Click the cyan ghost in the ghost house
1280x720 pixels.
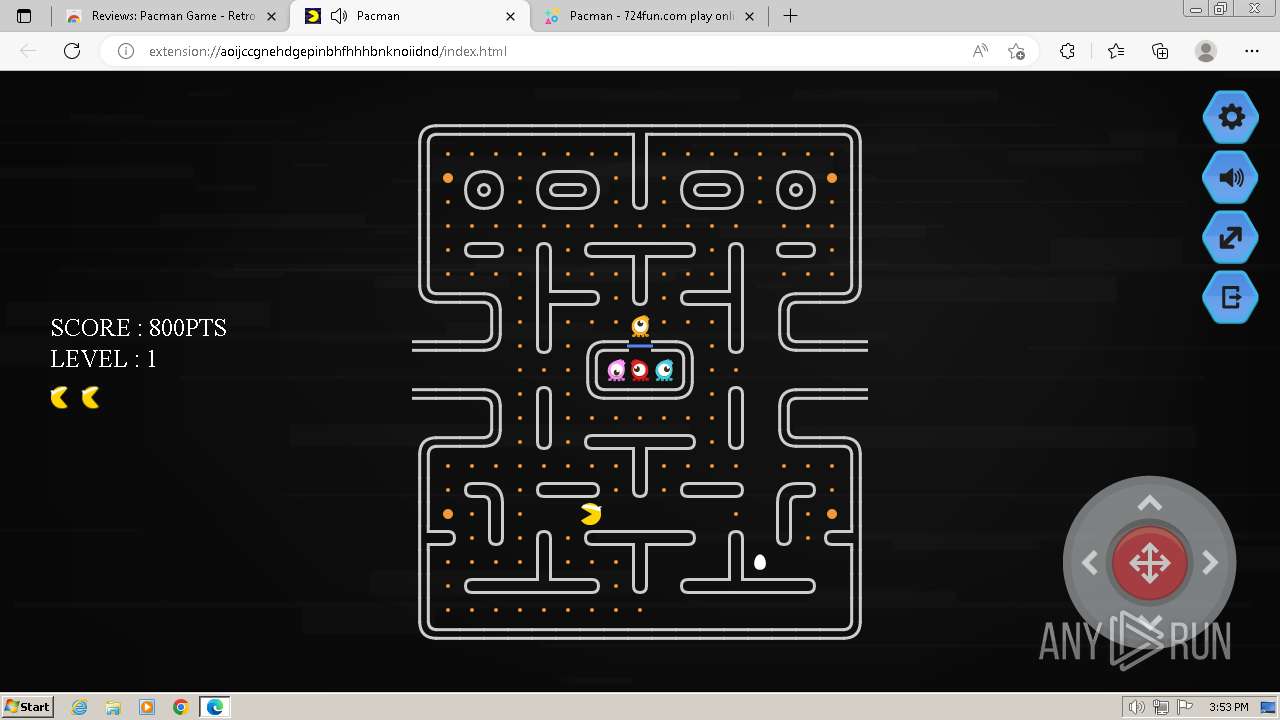tap(664, 371)
